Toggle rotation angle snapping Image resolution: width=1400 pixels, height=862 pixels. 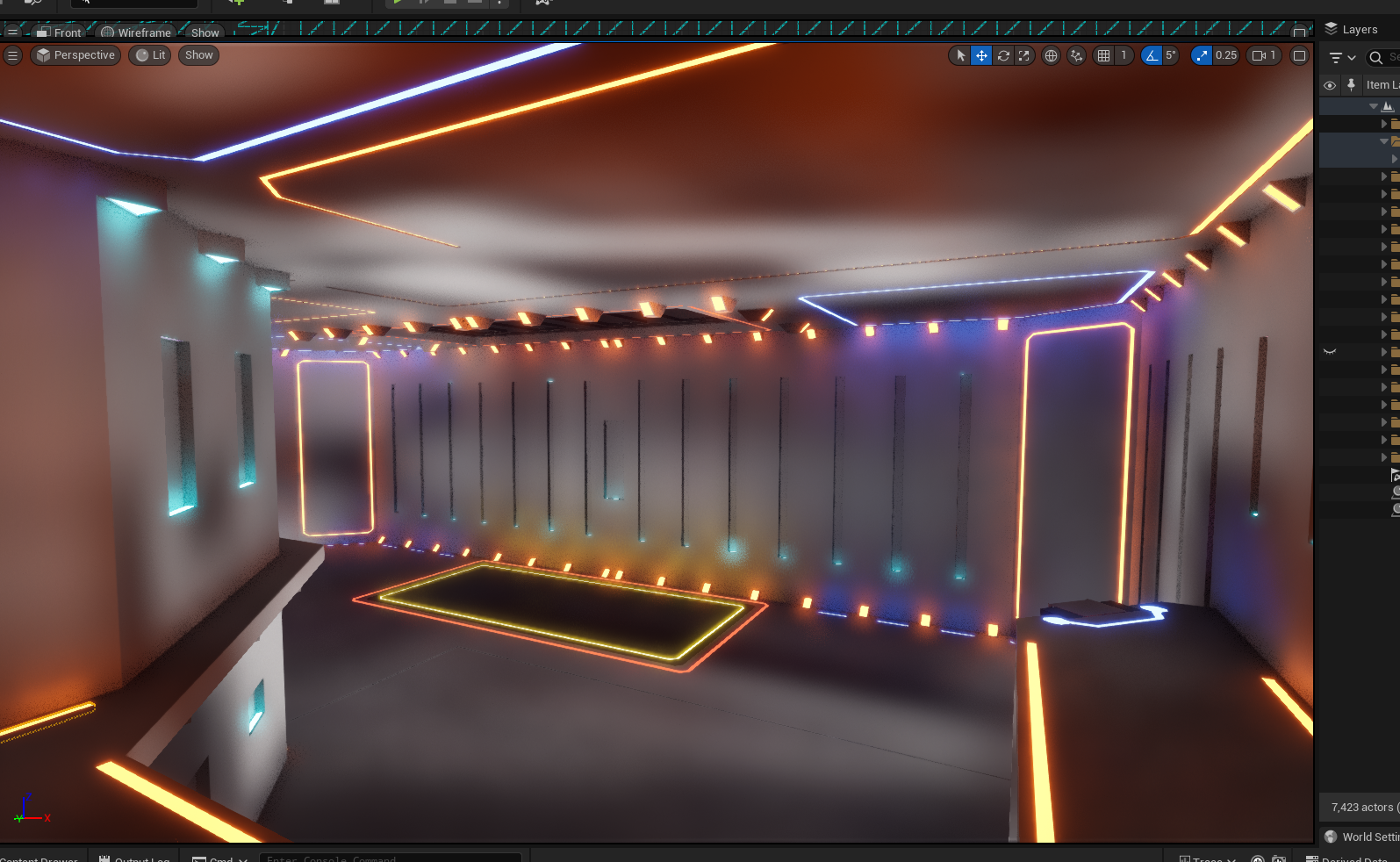point(1151,55)
